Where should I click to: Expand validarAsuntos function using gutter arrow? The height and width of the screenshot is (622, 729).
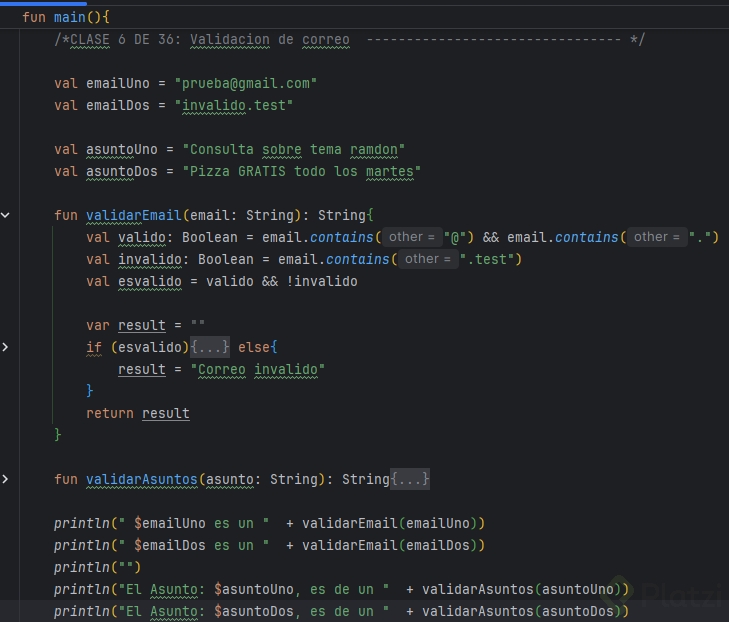(6, 479)
